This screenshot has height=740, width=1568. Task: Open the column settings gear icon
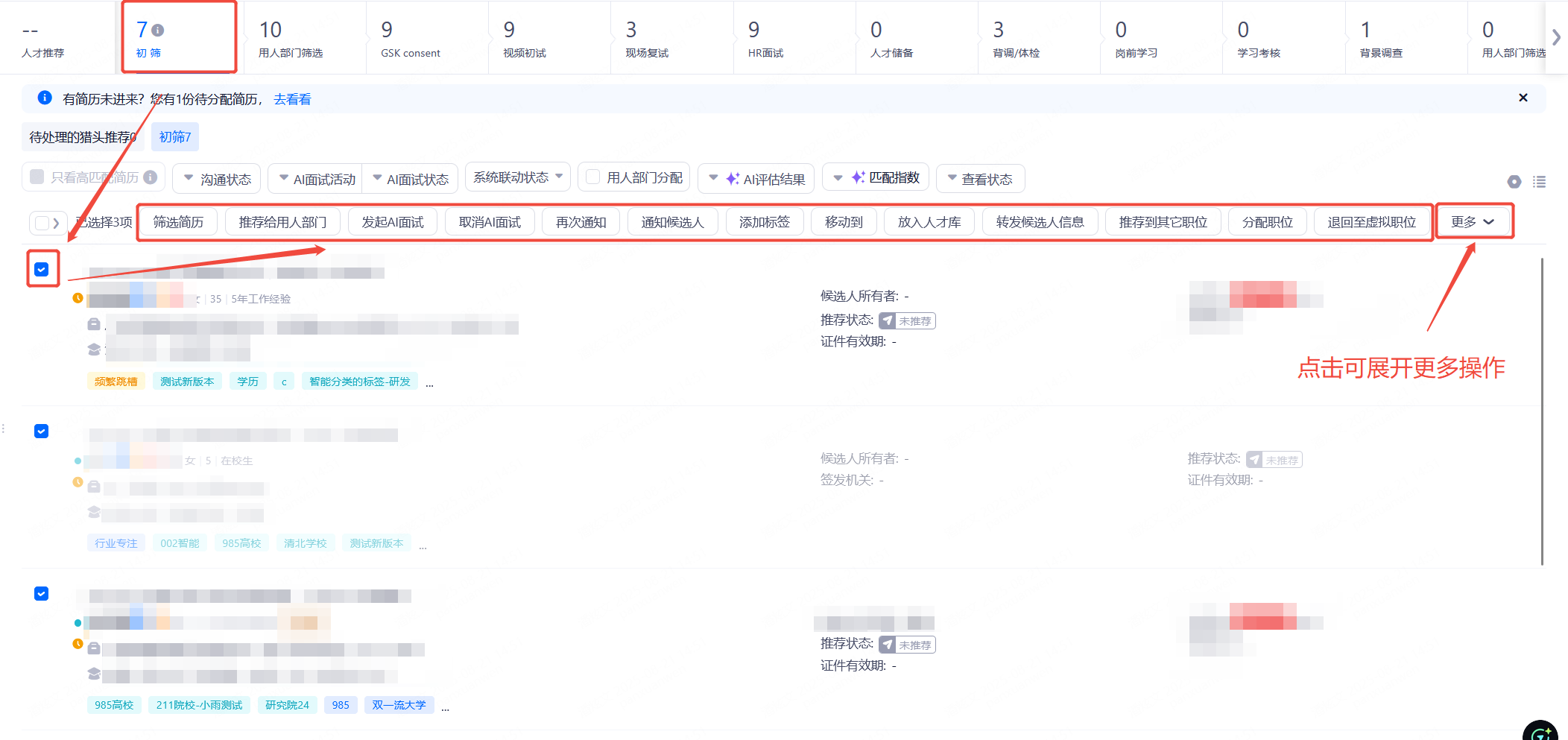[x=1514, y=181]
